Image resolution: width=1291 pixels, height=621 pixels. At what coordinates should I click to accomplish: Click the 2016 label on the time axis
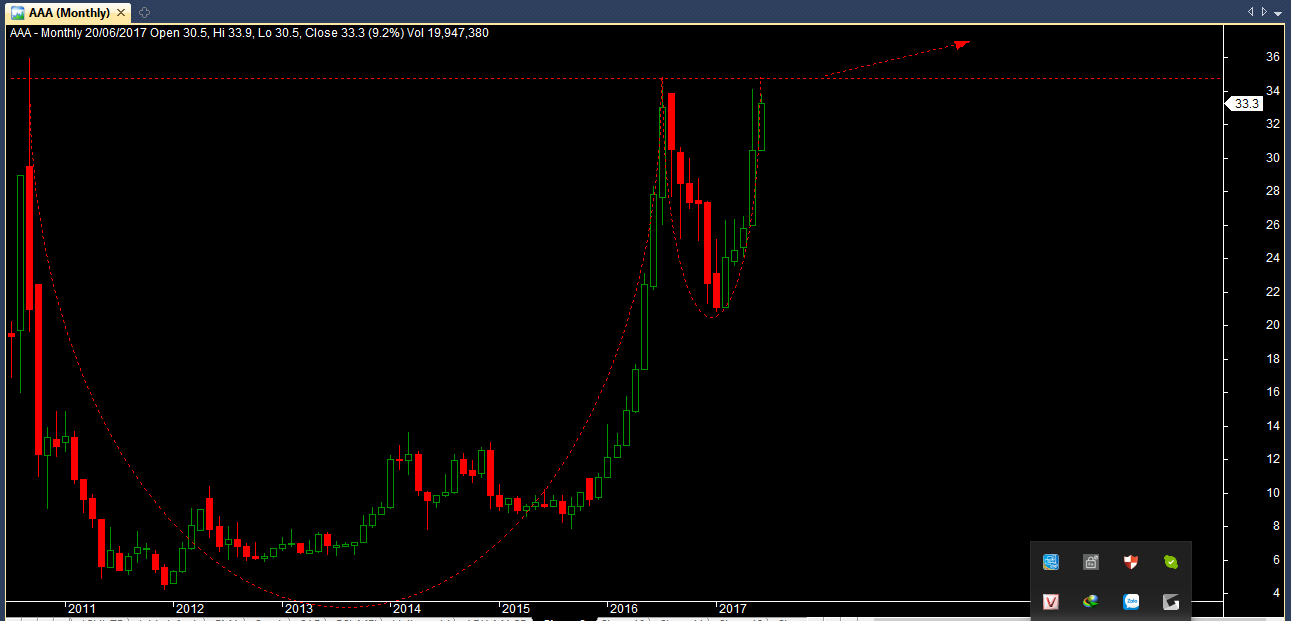[624, 608]
